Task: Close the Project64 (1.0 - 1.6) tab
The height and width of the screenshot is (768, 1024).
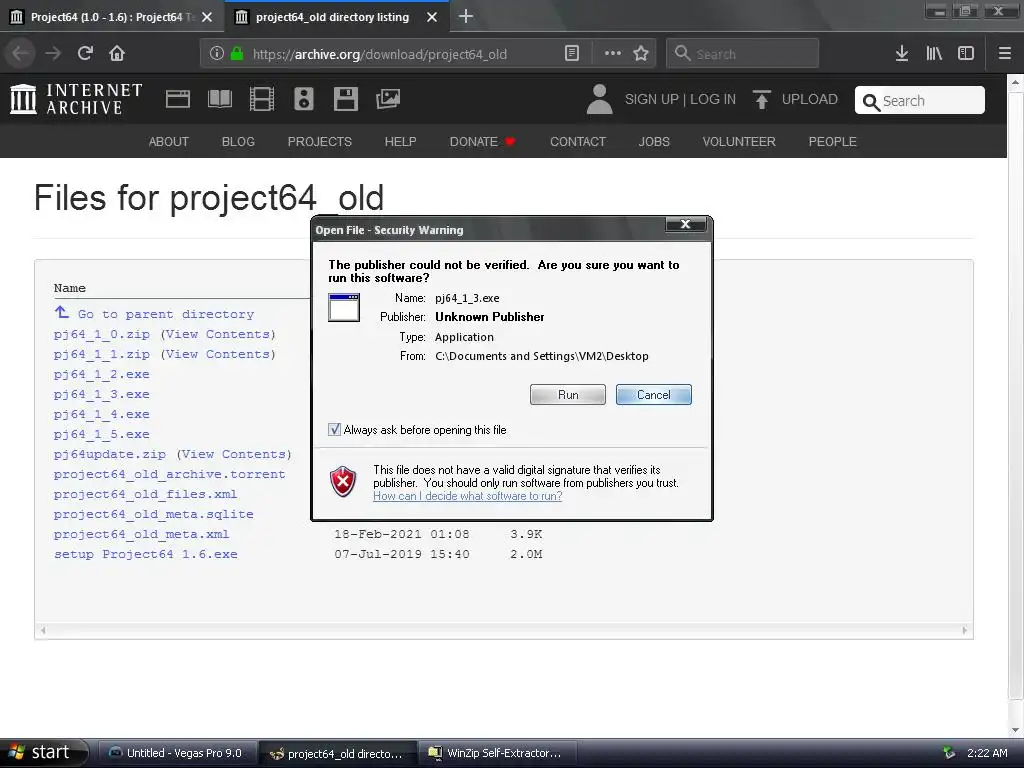Action: 207,17
